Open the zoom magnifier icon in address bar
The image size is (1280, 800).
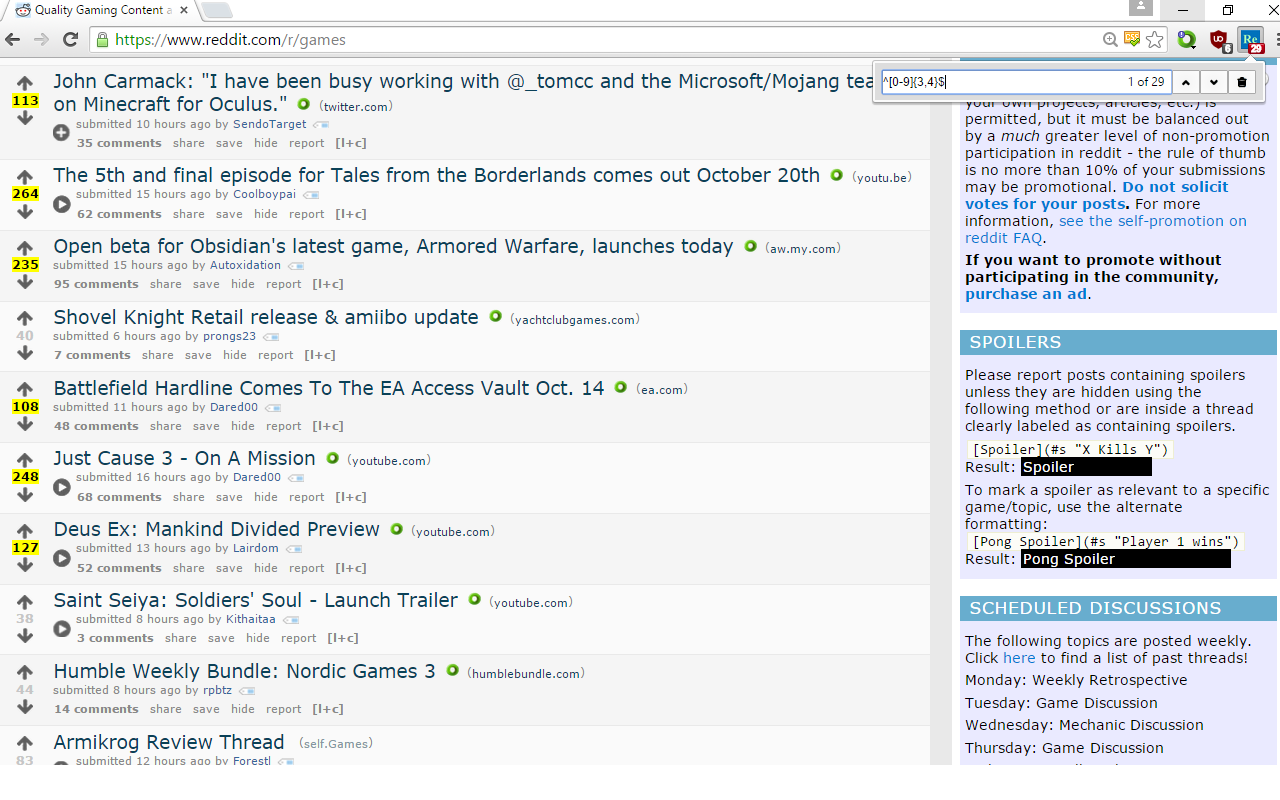point(1110,40)
